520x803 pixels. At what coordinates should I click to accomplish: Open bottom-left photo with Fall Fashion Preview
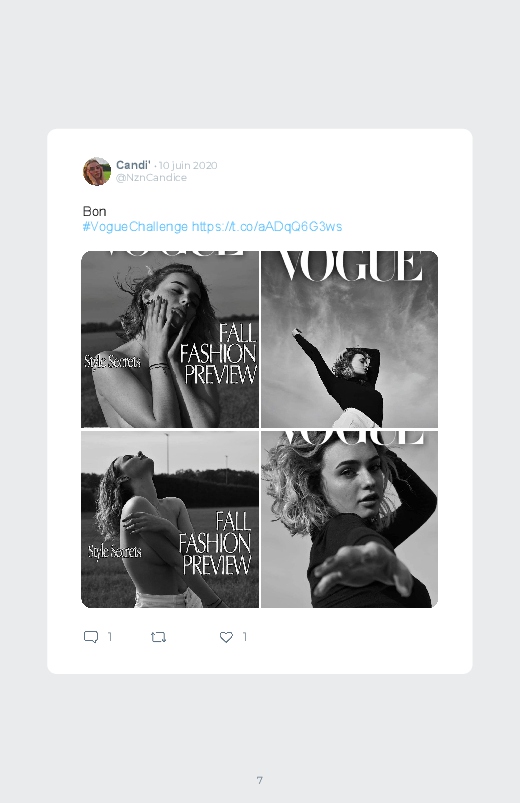click(x=170, y=519)
